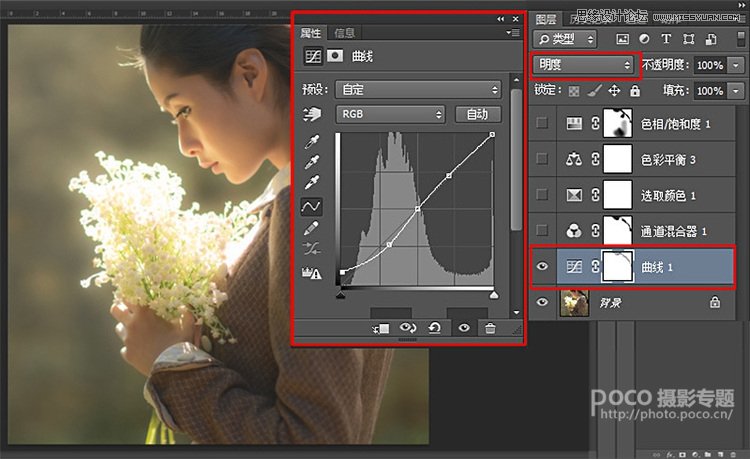Click the 曲线 1 layer mask thumbnail

(618, 266)
